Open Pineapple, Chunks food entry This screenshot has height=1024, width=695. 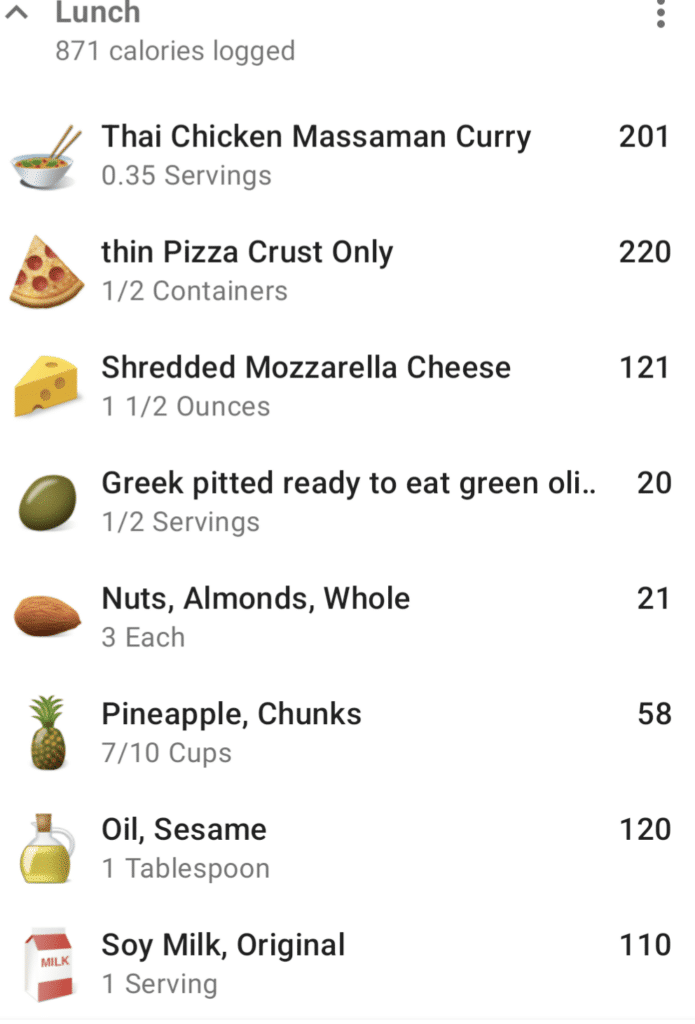point(348,733)
